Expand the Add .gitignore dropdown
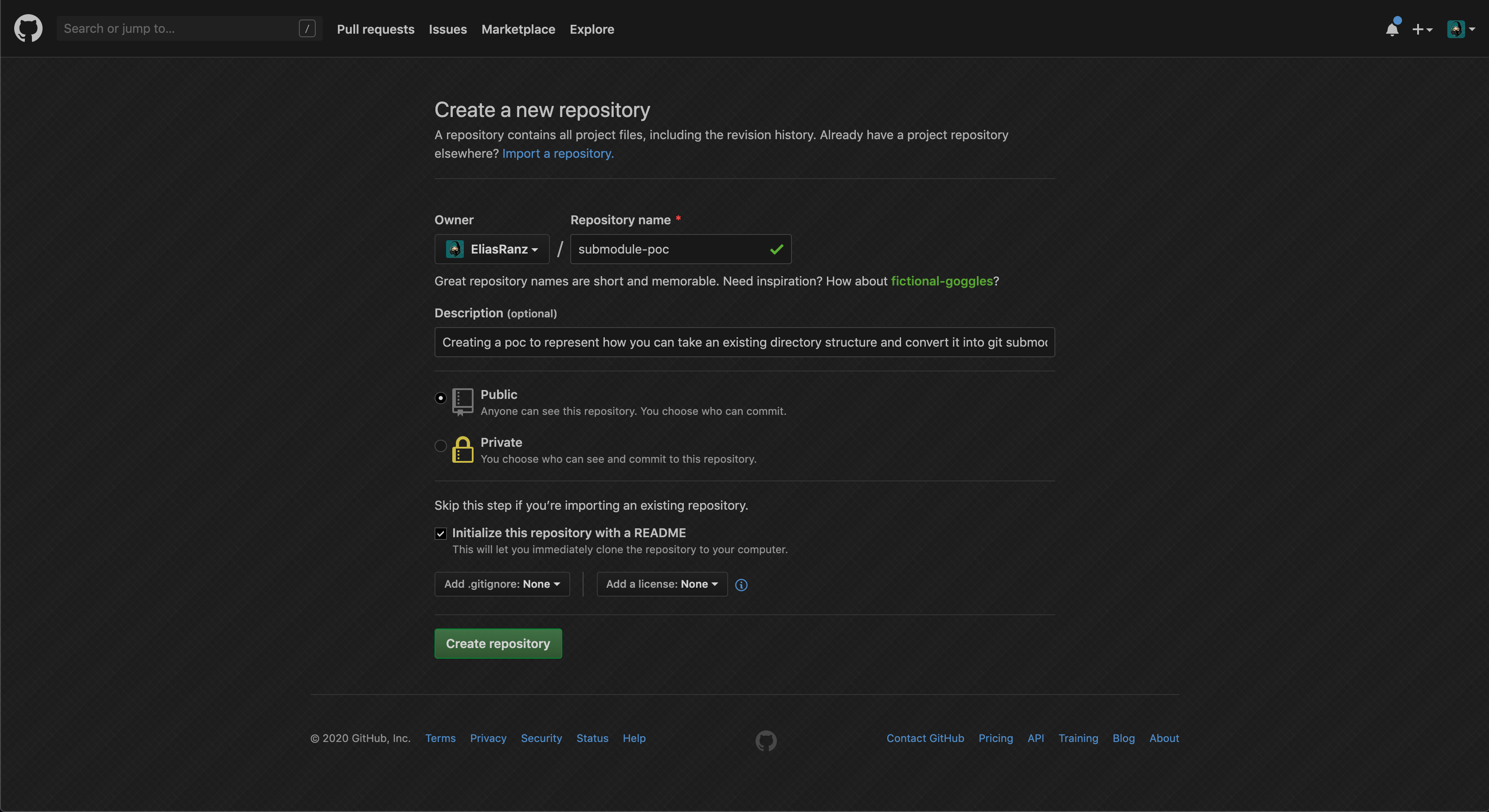This screenshot has width=1489, height=812. coord(502,584)
